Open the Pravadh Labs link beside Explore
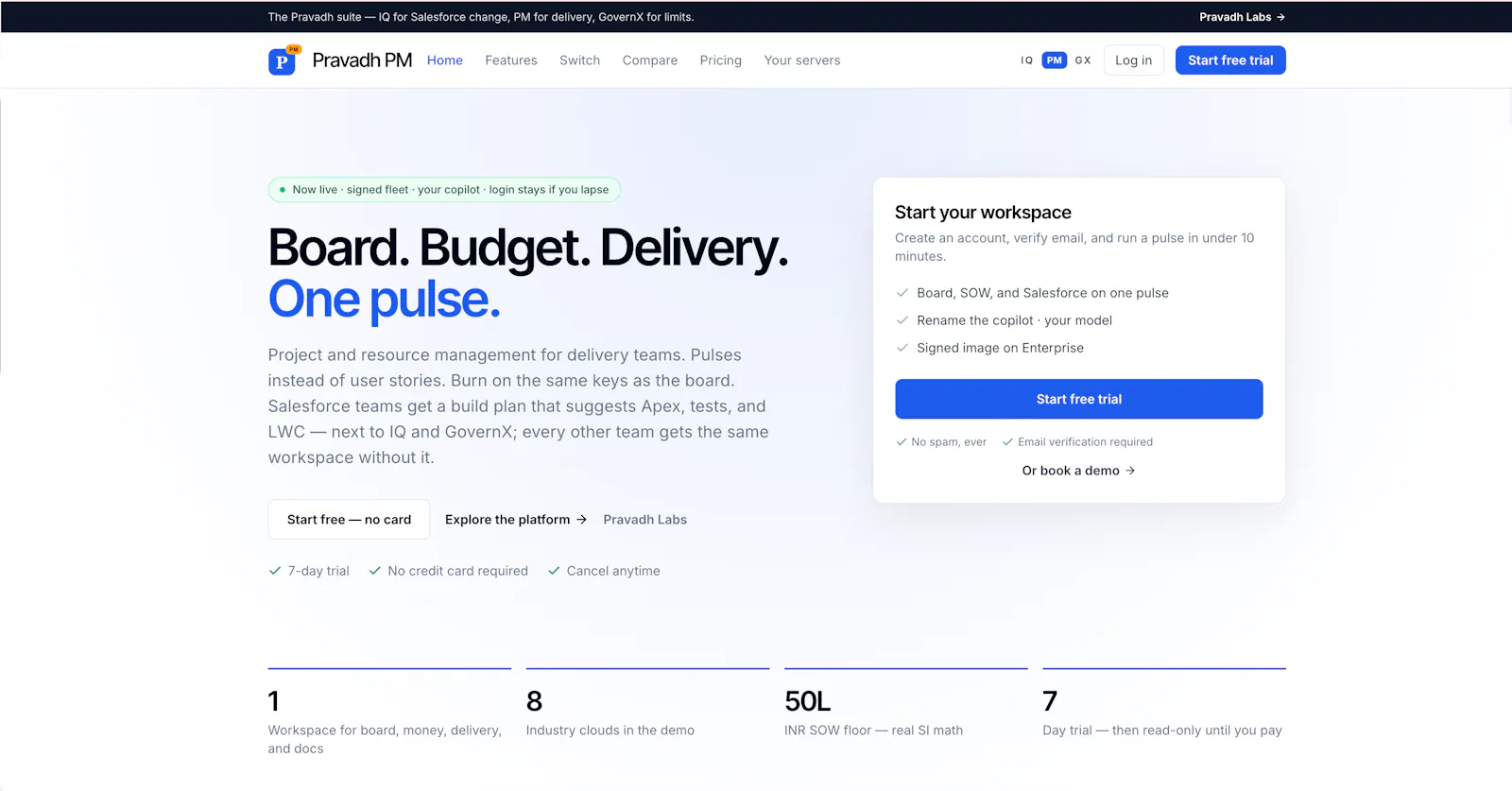This screenshot has width=1512, height=791. [x=645, y=520]
